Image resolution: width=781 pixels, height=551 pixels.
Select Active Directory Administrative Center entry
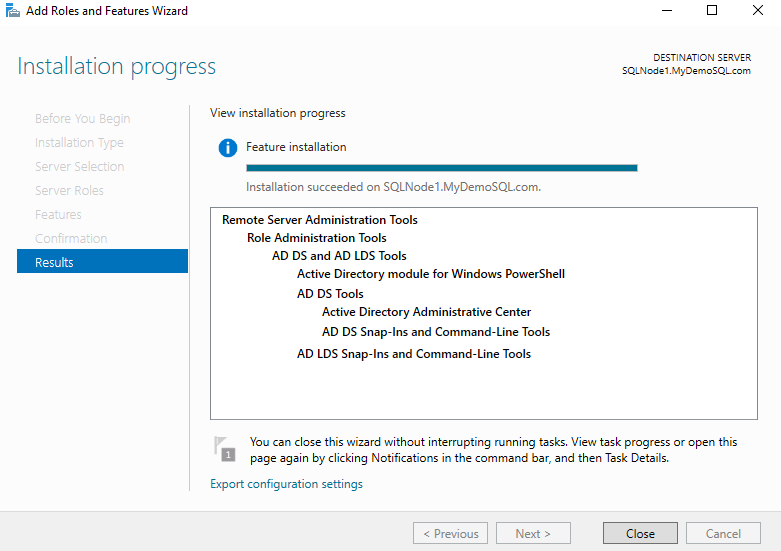tap(426, 312)
